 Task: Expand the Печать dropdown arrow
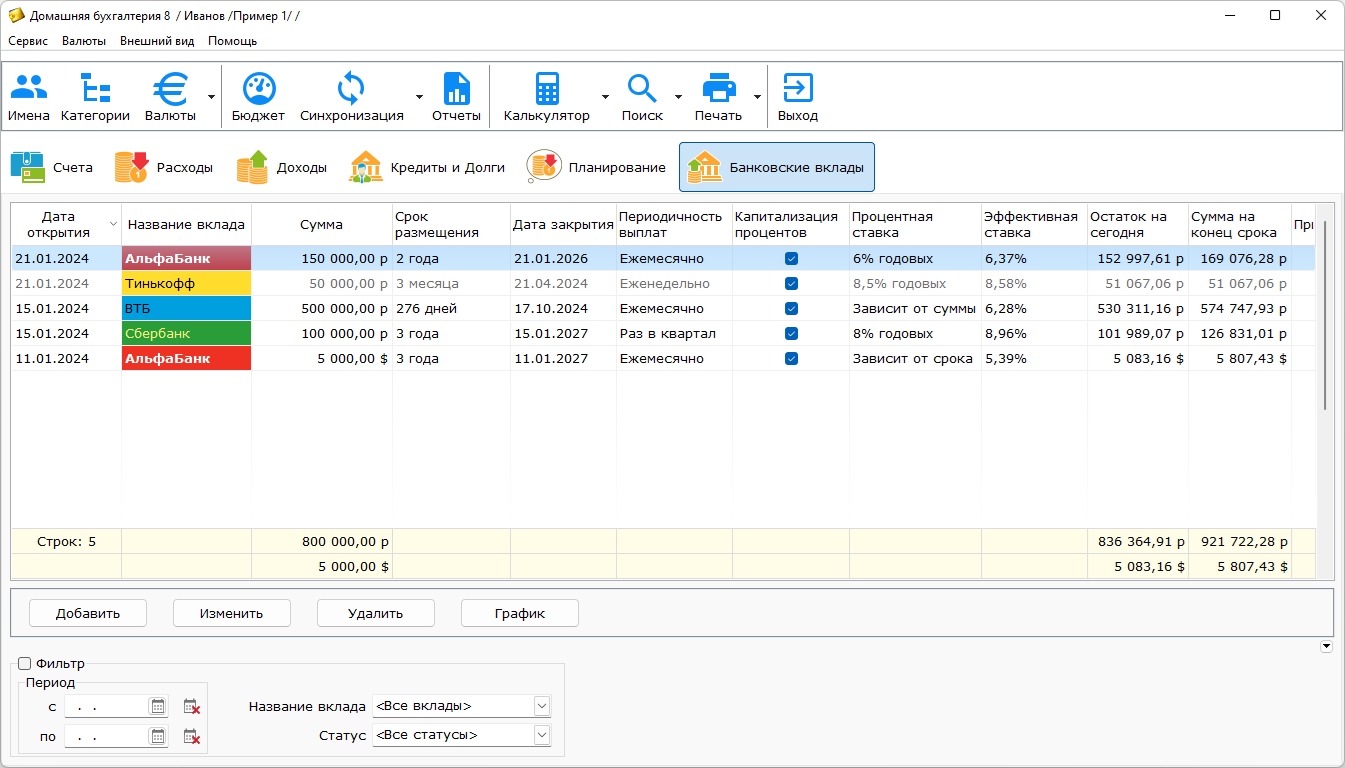(x=757, y=97)
